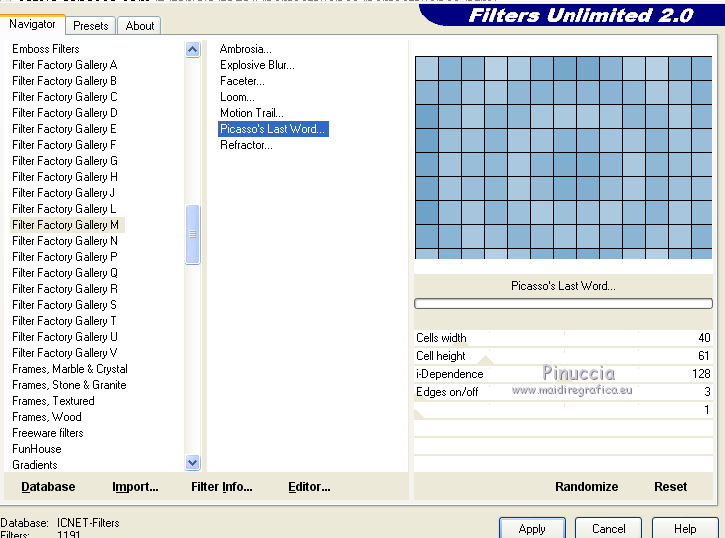
Task: Select Filter Factory Gallery R
Action: pyautogui.click(x=65, y=289)
